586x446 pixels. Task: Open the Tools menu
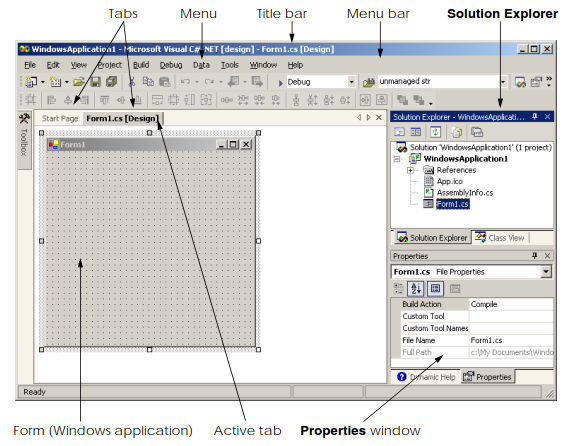229,65
